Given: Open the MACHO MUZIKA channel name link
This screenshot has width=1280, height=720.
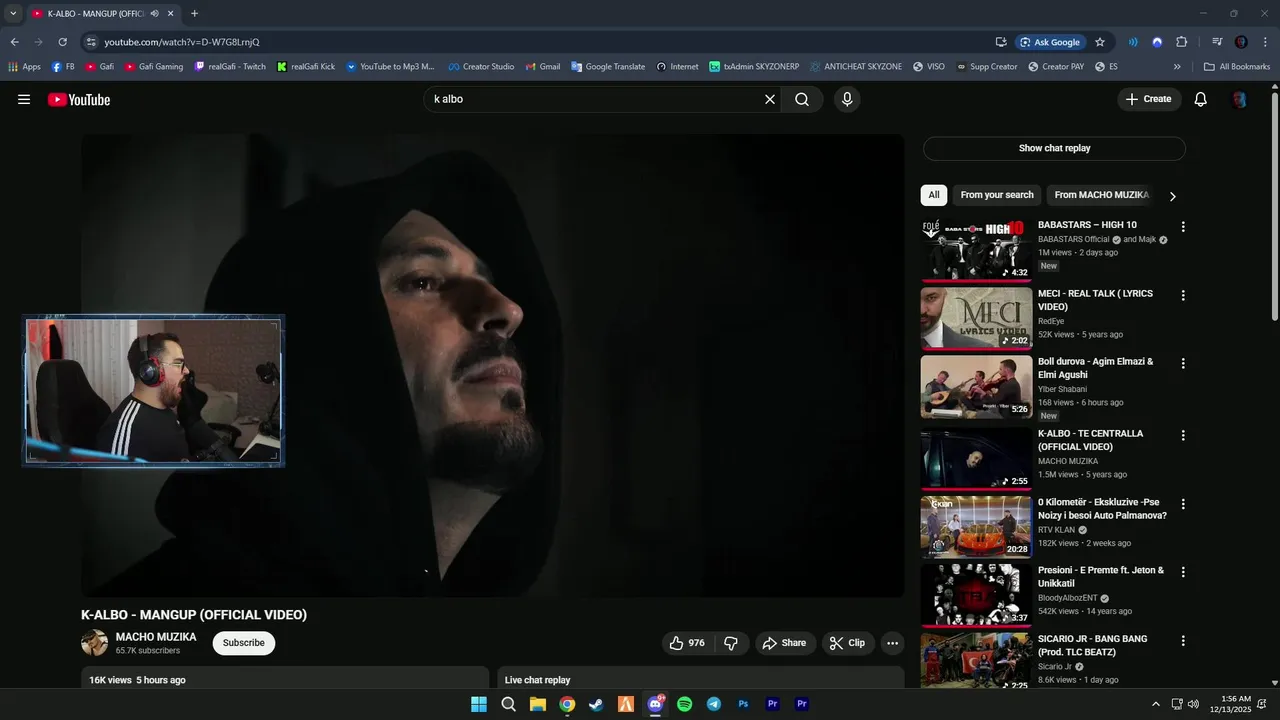Looking at the screenshot, I should pos(156,637).
